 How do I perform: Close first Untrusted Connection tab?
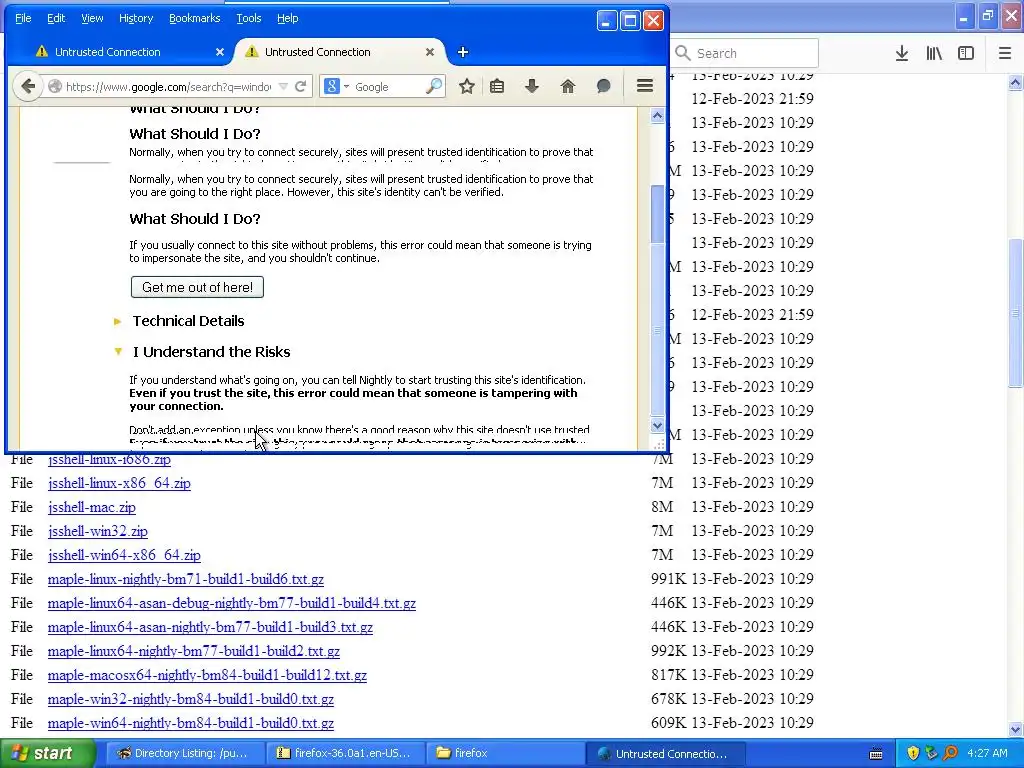220,52
